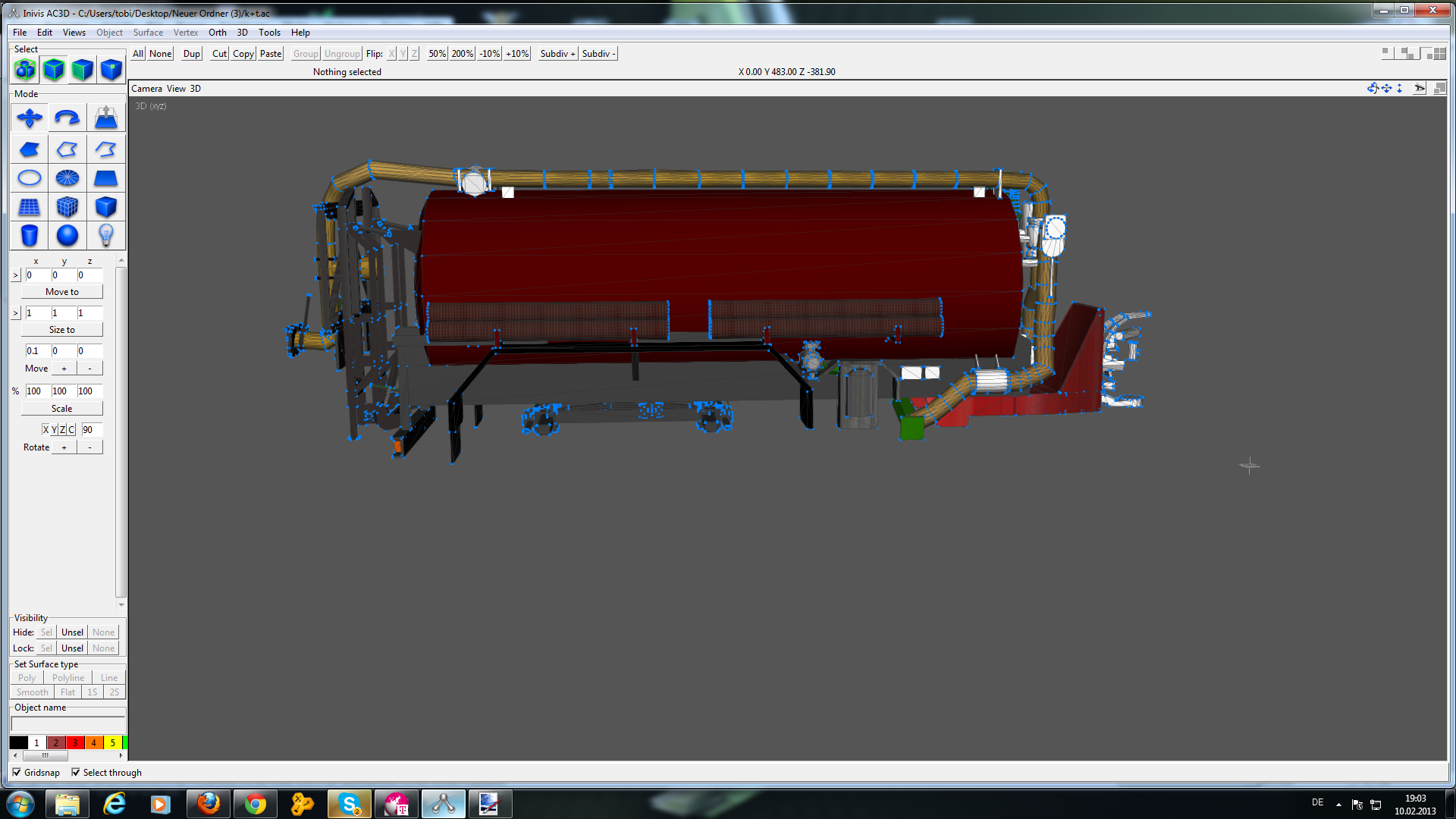Select the Move mode arrow icon
The height and width of the screenshot is (819, 1456).
30,118
